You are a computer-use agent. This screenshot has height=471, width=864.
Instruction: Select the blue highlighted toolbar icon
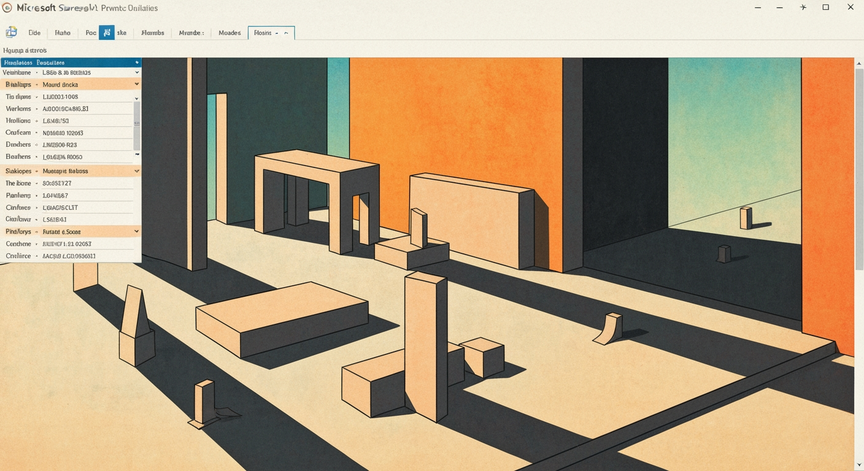coord(106,33)
